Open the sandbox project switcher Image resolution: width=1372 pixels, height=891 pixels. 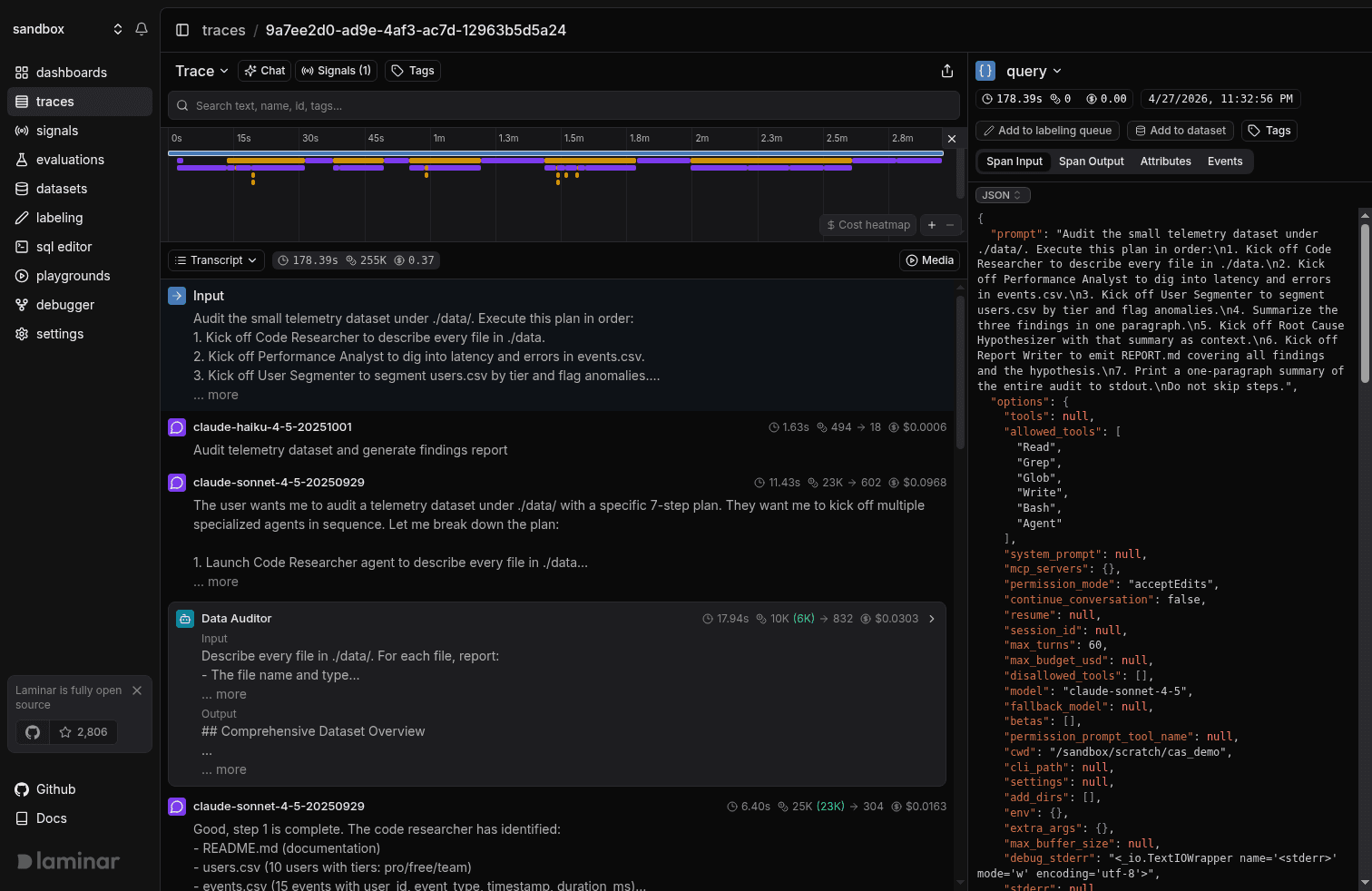68,29
